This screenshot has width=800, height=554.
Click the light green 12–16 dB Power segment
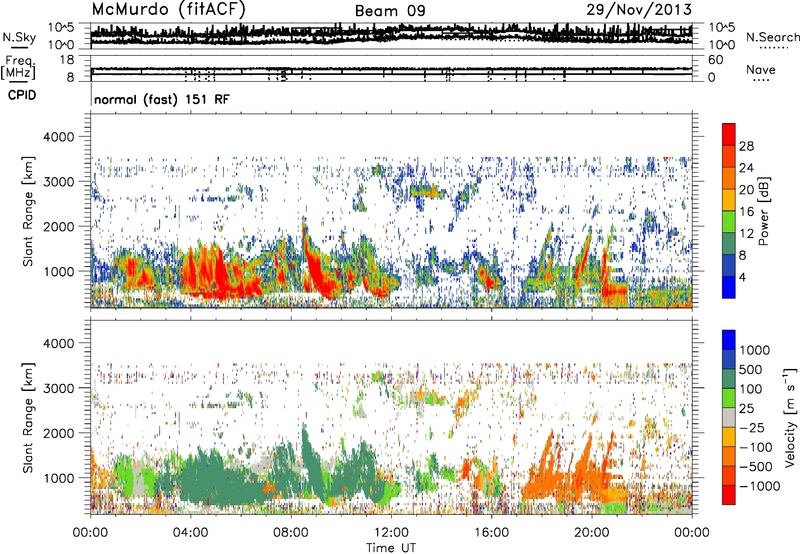tap(729, 222)
